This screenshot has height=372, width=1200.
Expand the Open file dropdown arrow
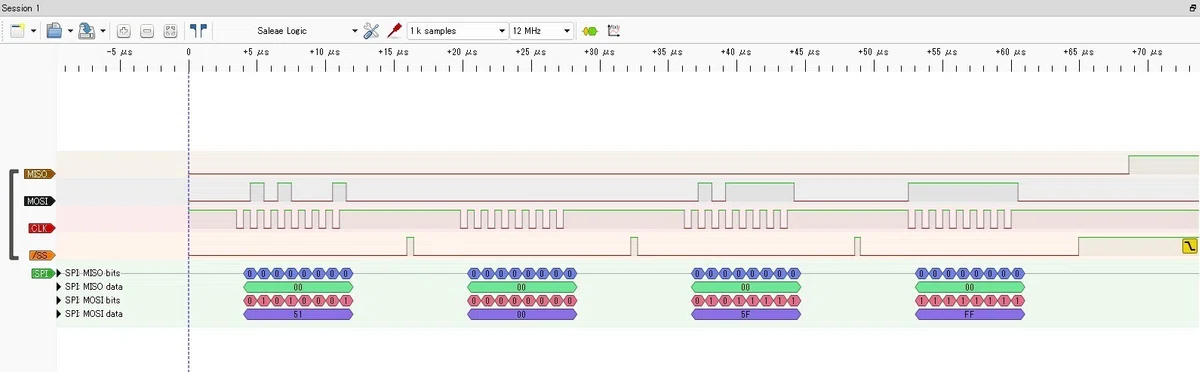click(70, 31)
